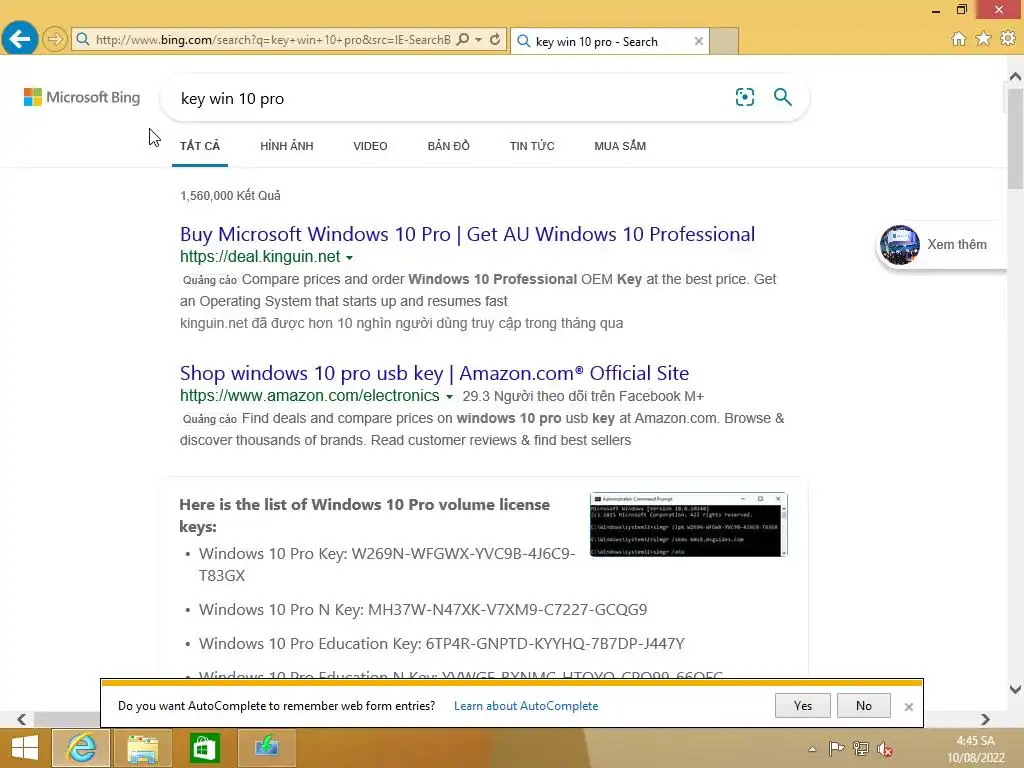
Task: Open the Windows Start button
Action: click(25, 748)
